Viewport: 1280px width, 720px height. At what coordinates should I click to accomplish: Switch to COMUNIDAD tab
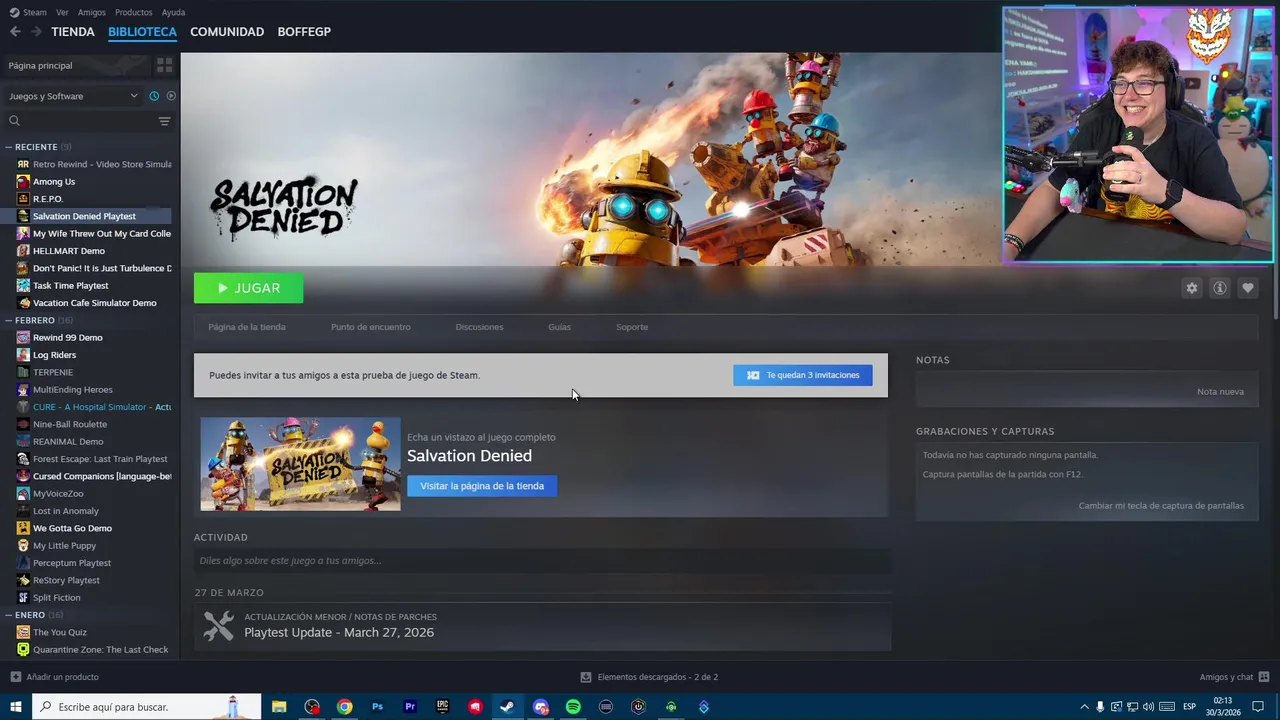click(227, 32)
